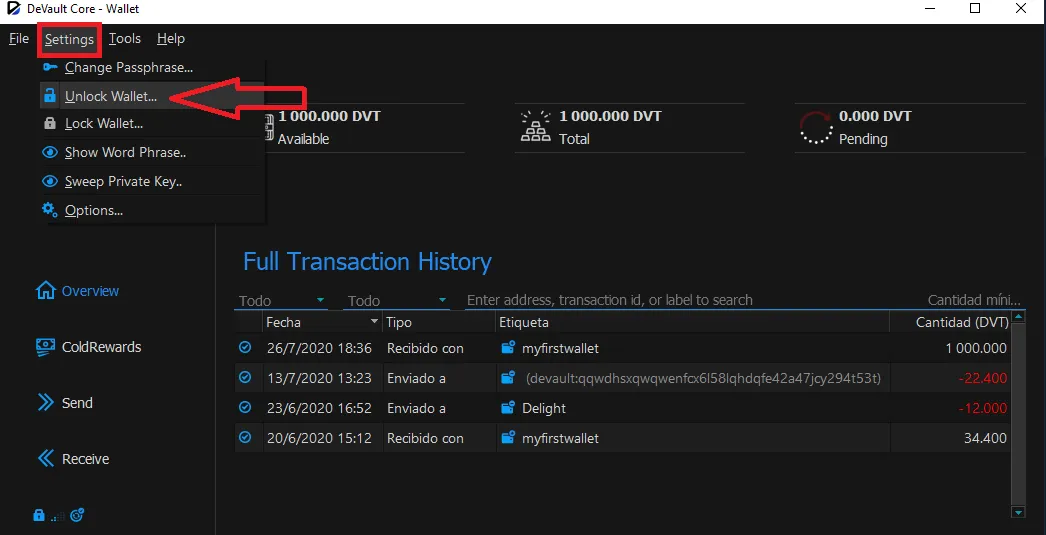
Task: Click the scroll-to-bottom arrow of transaction list
Action: 1018,512
